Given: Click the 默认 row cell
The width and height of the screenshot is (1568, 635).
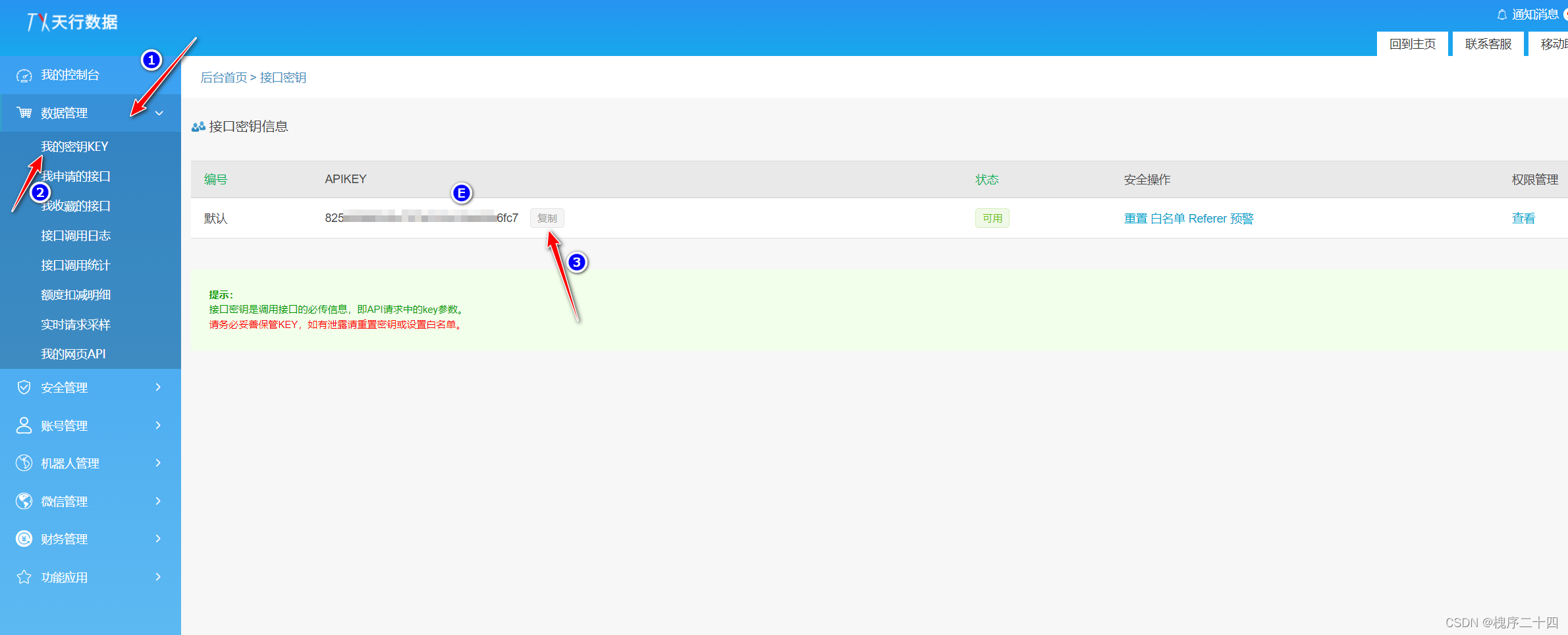Looking at the screenshot, I should point(215,219).
